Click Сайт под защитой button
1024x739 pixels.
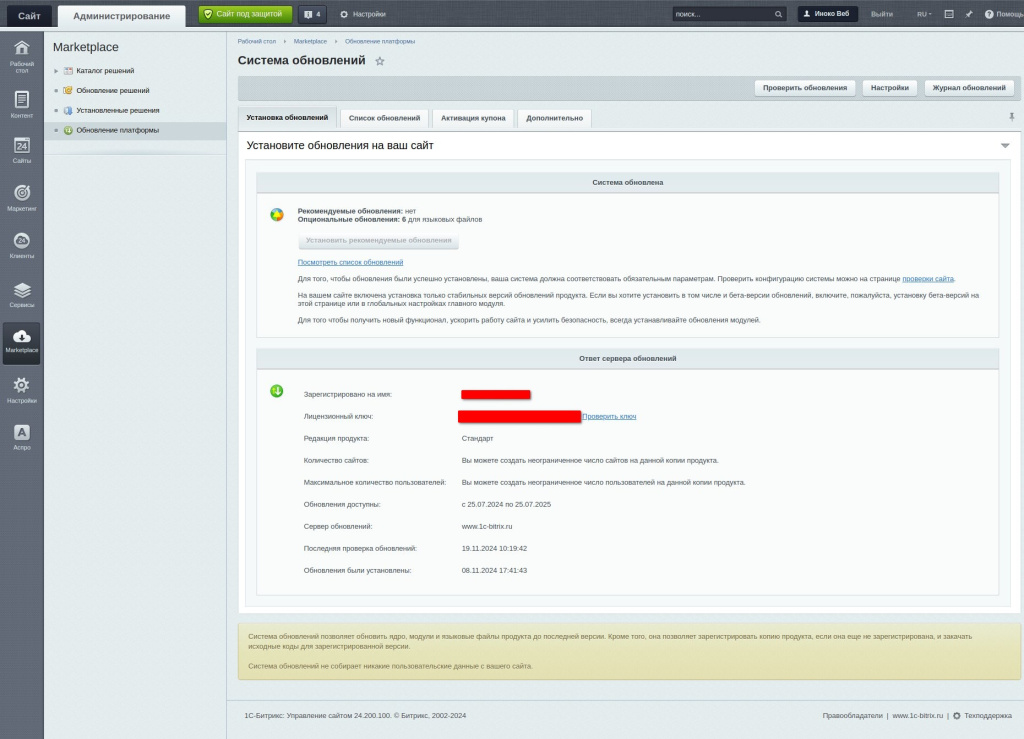click(245, 14)
